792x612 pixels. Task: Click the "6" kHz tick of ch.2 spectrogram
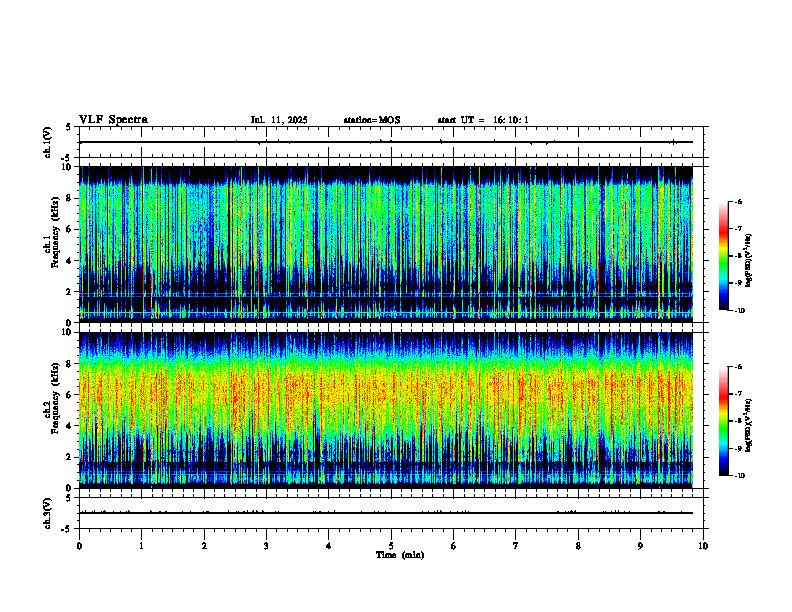coord(70,395)
